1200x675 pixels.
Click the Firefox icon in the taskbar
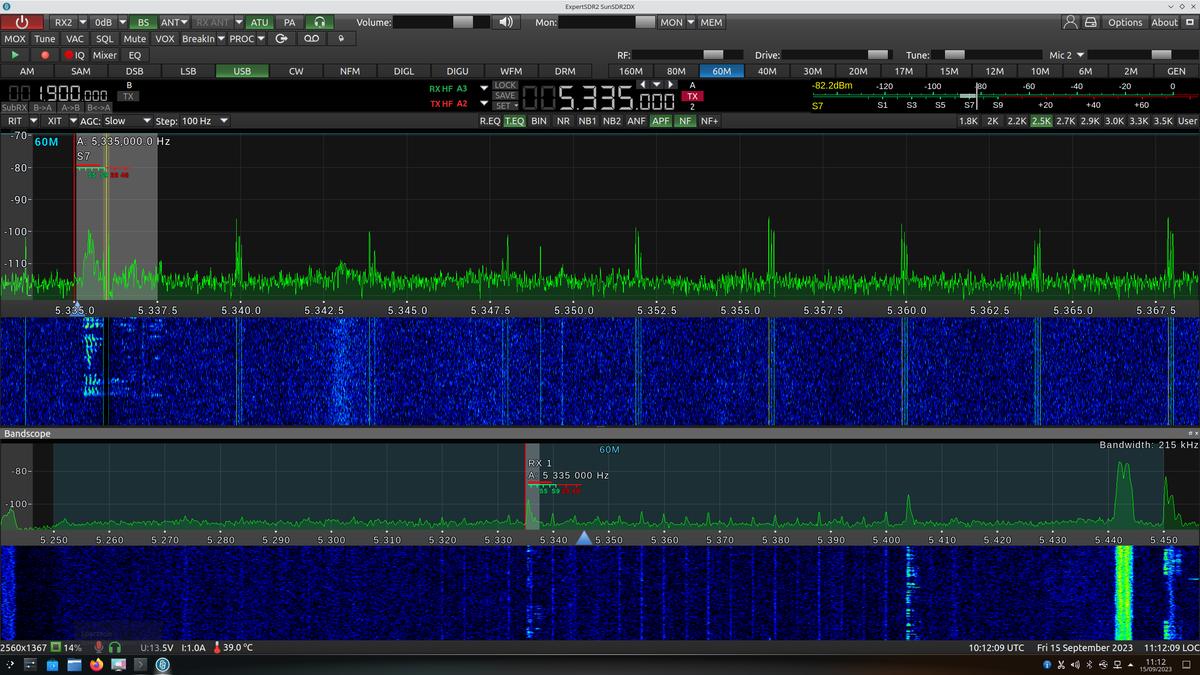coord(97,664)
